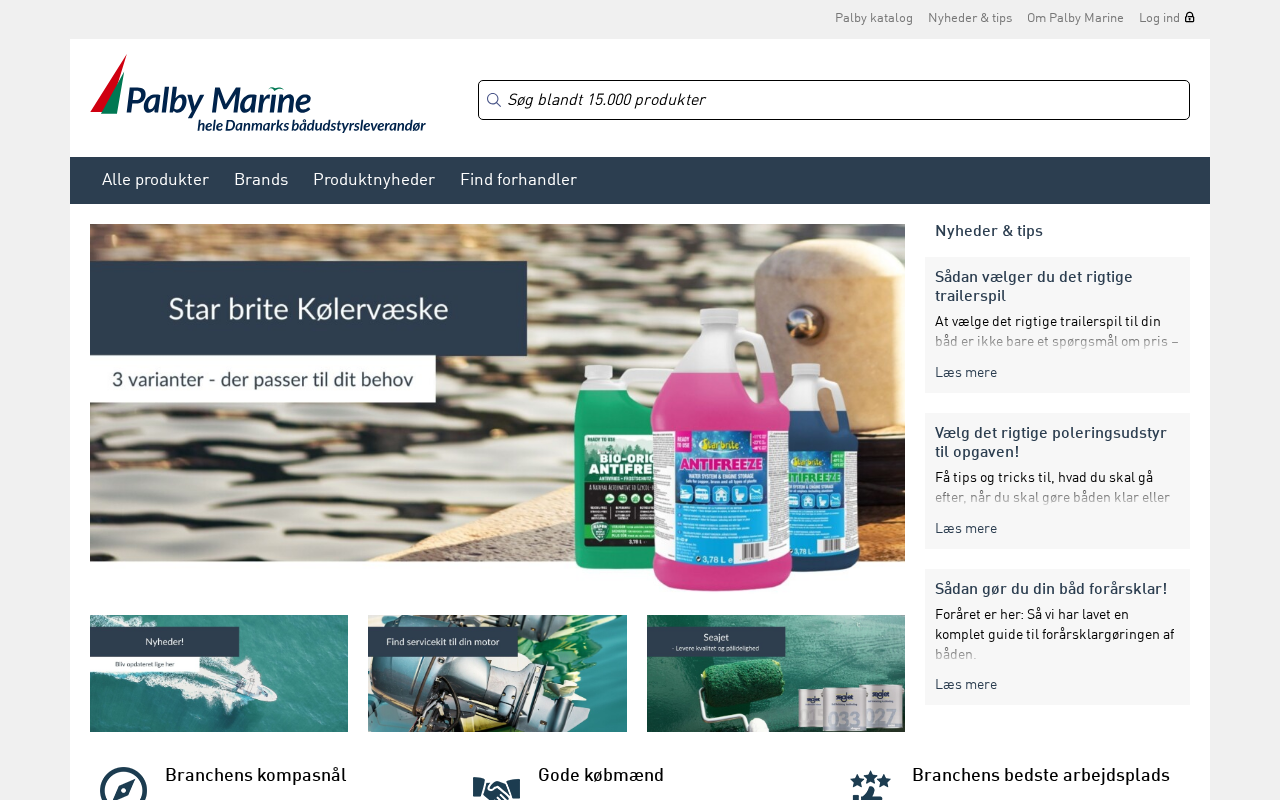Click Læs mere under forårsklar article
Image resolution: width=1280 pixels, height=800 pixels.
966,684
